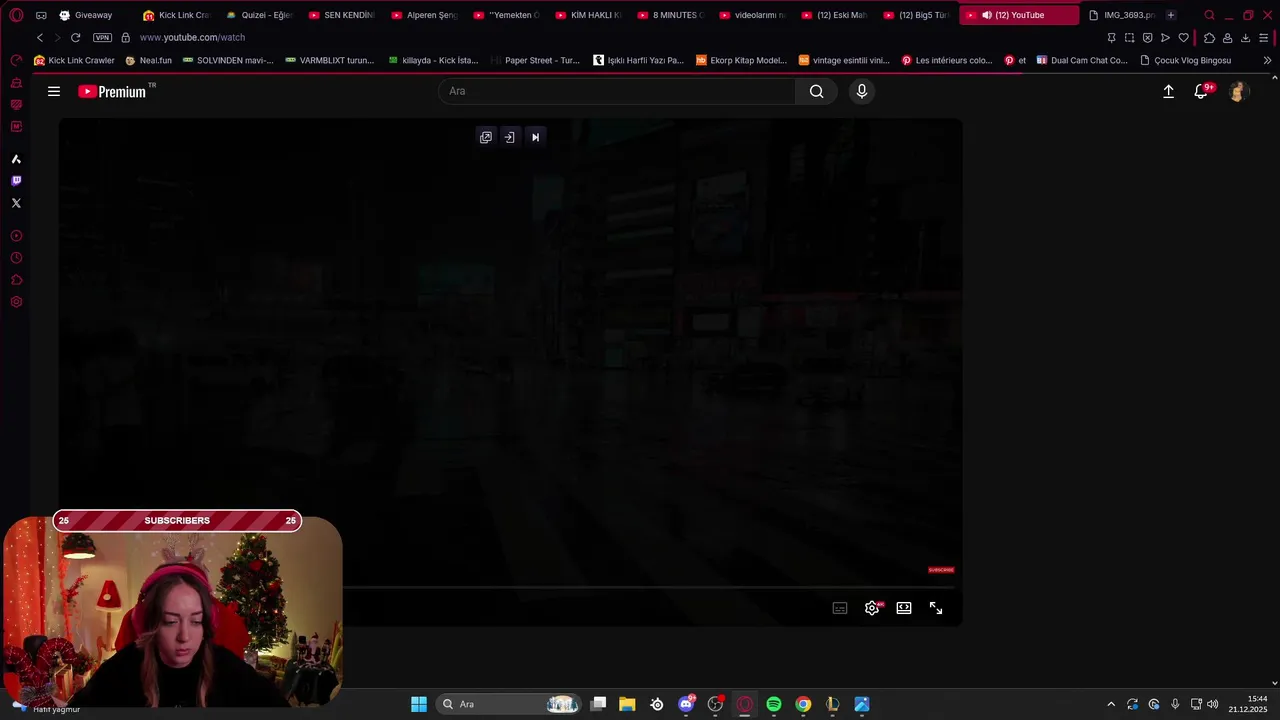Viewport: 1280px width, 720px height.
Task: Open Opera sidebar X icon
Action: (16, 203)
